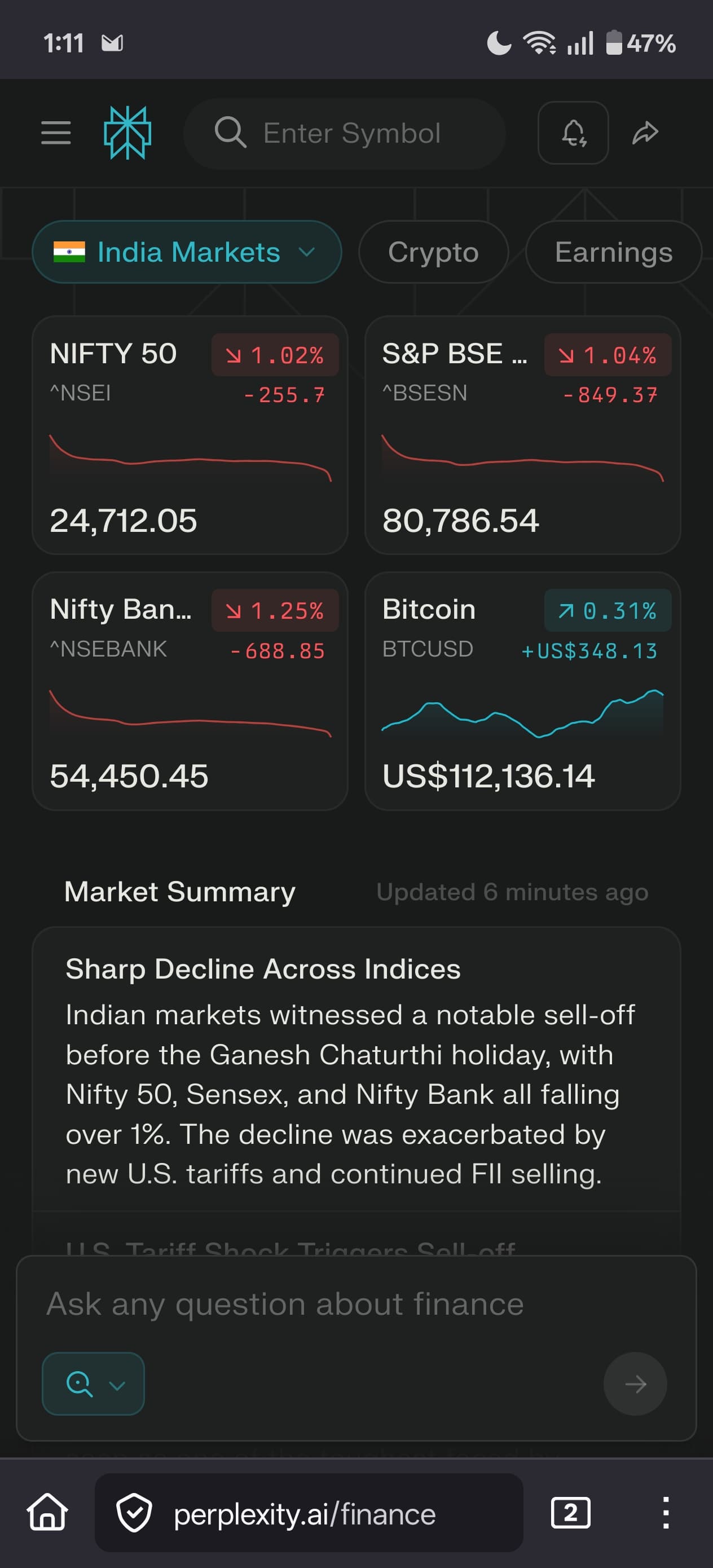Viewport: 713px width, 1568px height.
Task: Open the NIFTY 50 index card
Action: point(190,435)
